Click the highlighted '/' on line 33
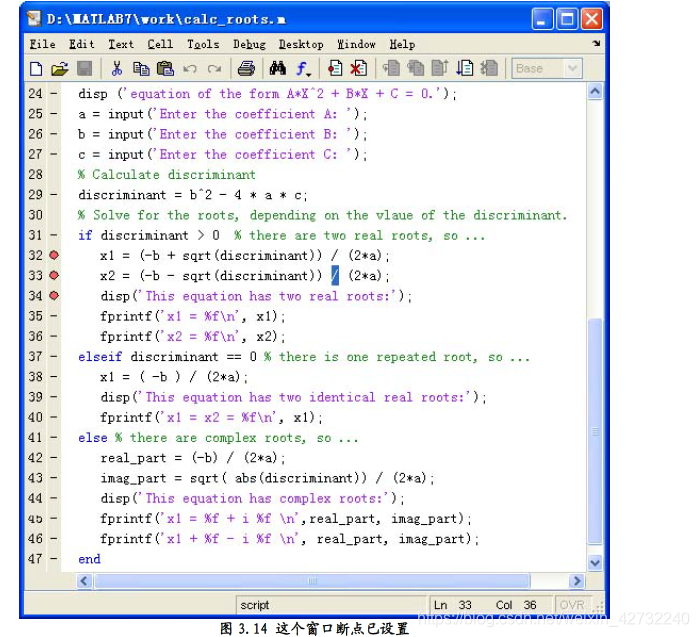 335,275
